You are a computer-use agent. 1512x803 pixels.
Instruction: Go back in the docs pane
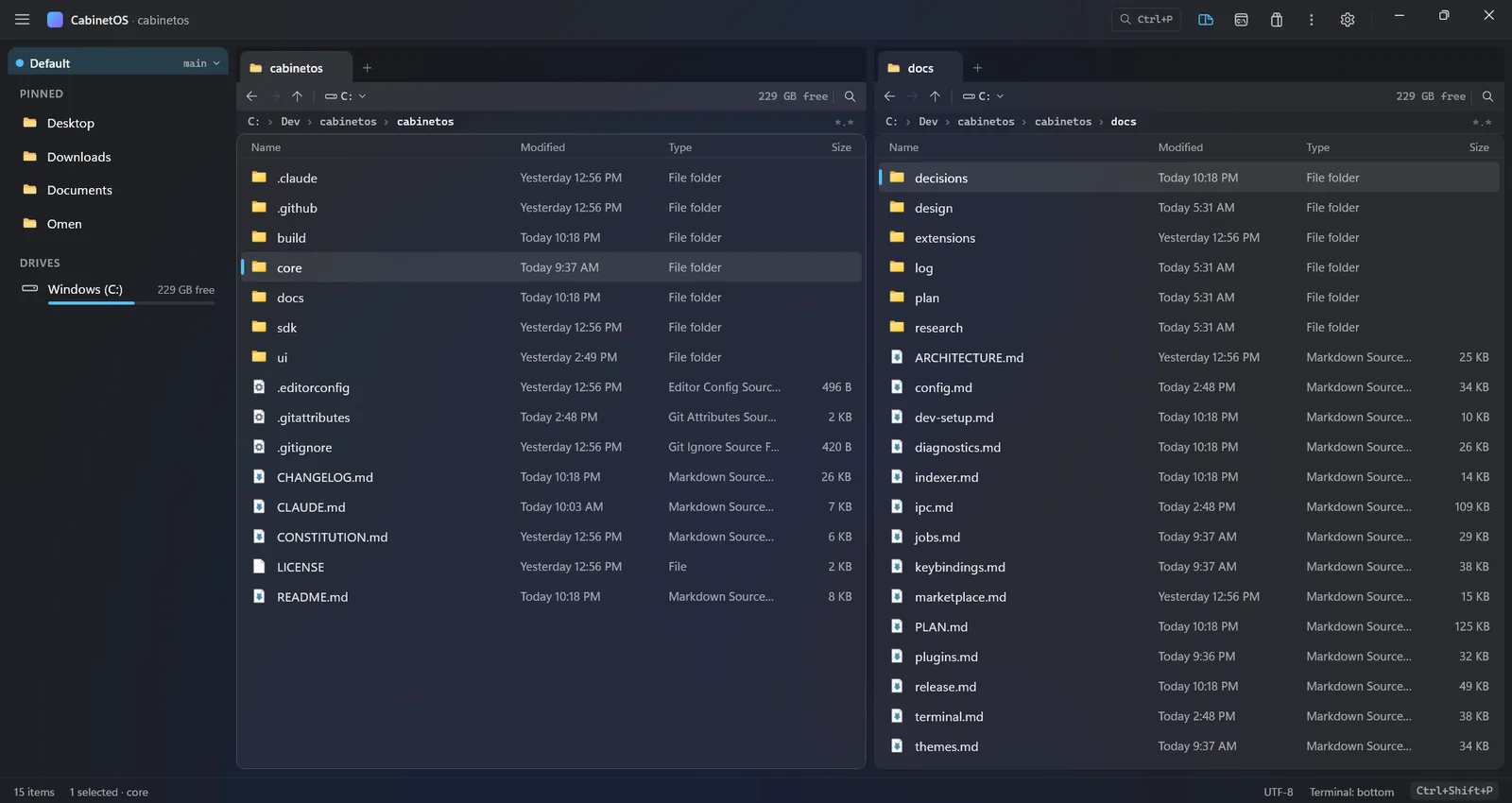[x=889, y=96]
